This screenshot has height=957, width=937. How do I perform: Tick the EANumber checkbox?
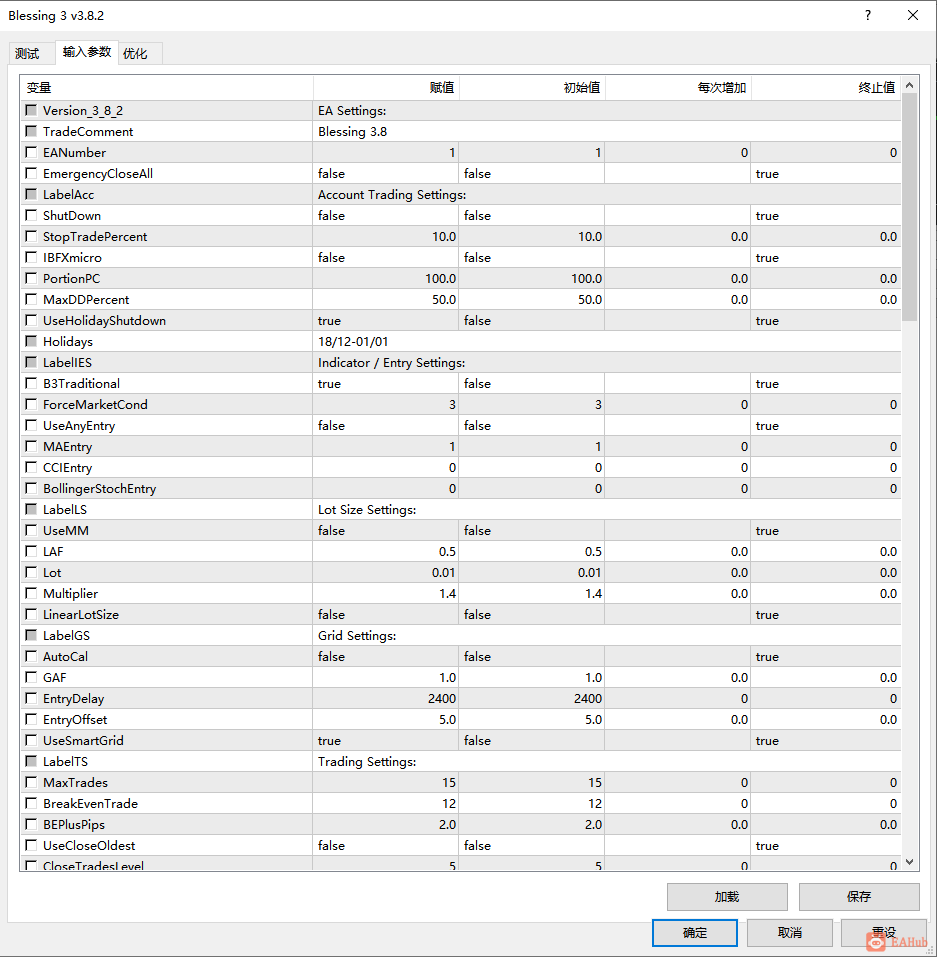click(x=31, y=152)
